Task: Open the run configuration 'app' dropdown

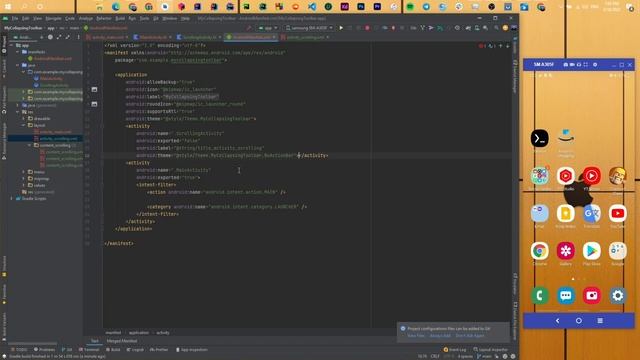Action: pyautogui.click(x=268, y=28)
